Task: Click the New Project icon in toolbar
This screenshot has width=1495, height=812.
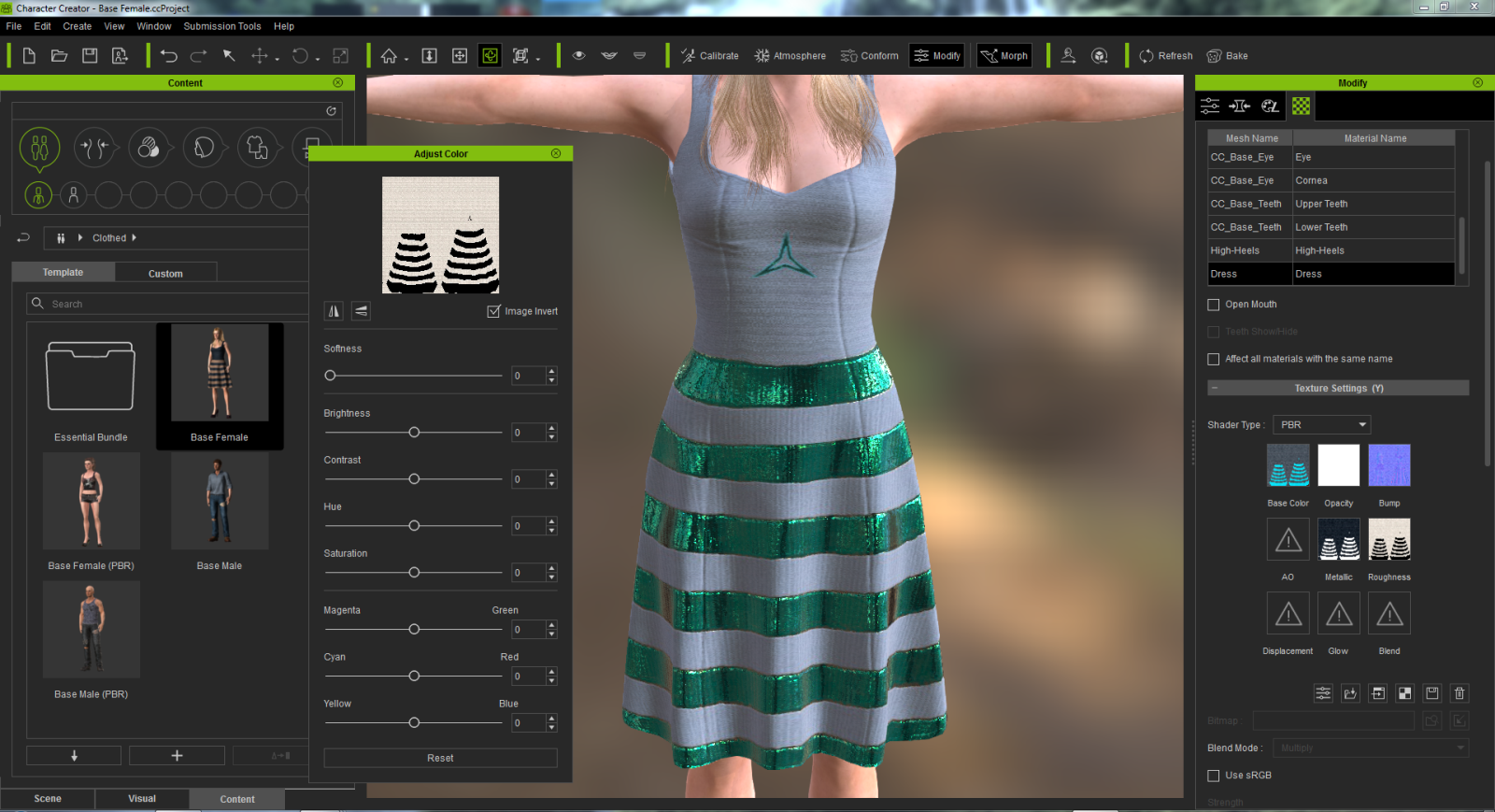Action: coord(29,56)
